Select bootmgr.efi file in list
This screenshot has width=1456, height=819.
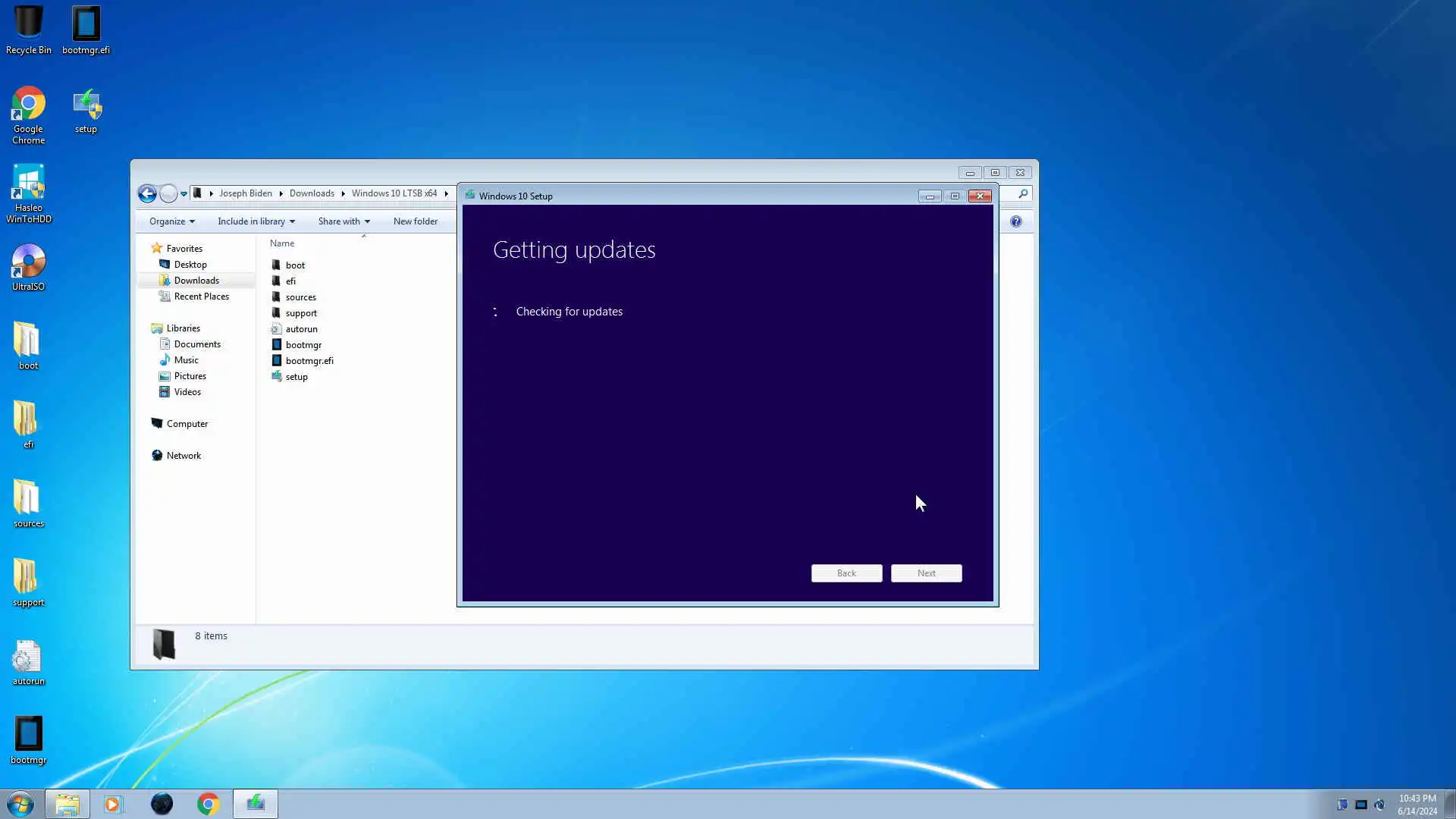309,361
